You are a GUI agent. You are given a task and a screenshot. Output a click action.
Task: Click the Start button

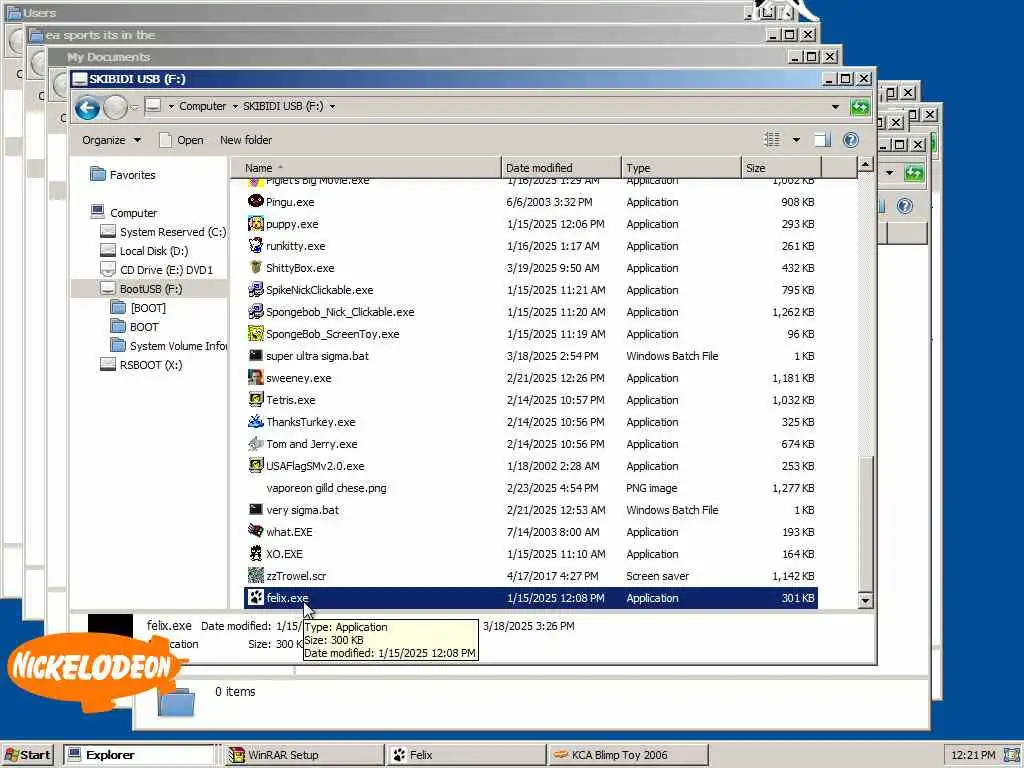(x=28, y=755)
